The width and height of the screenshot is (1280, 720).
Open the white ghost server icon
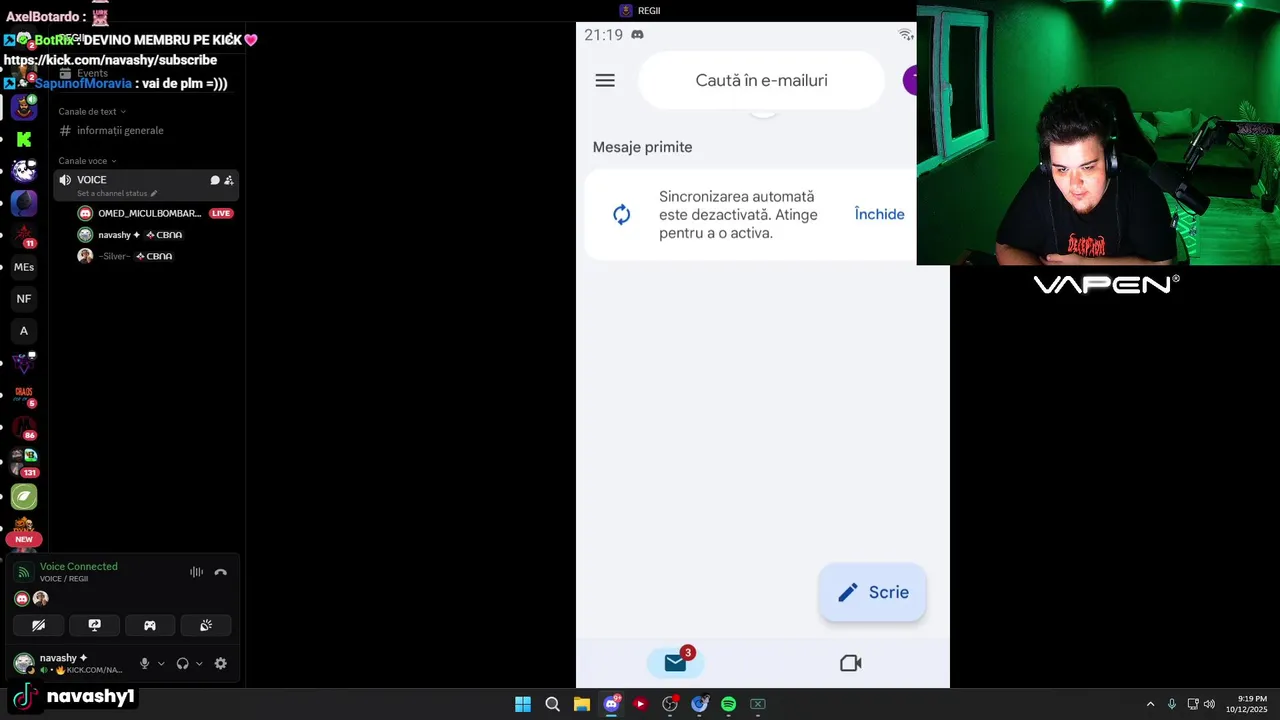pos(24,171)
